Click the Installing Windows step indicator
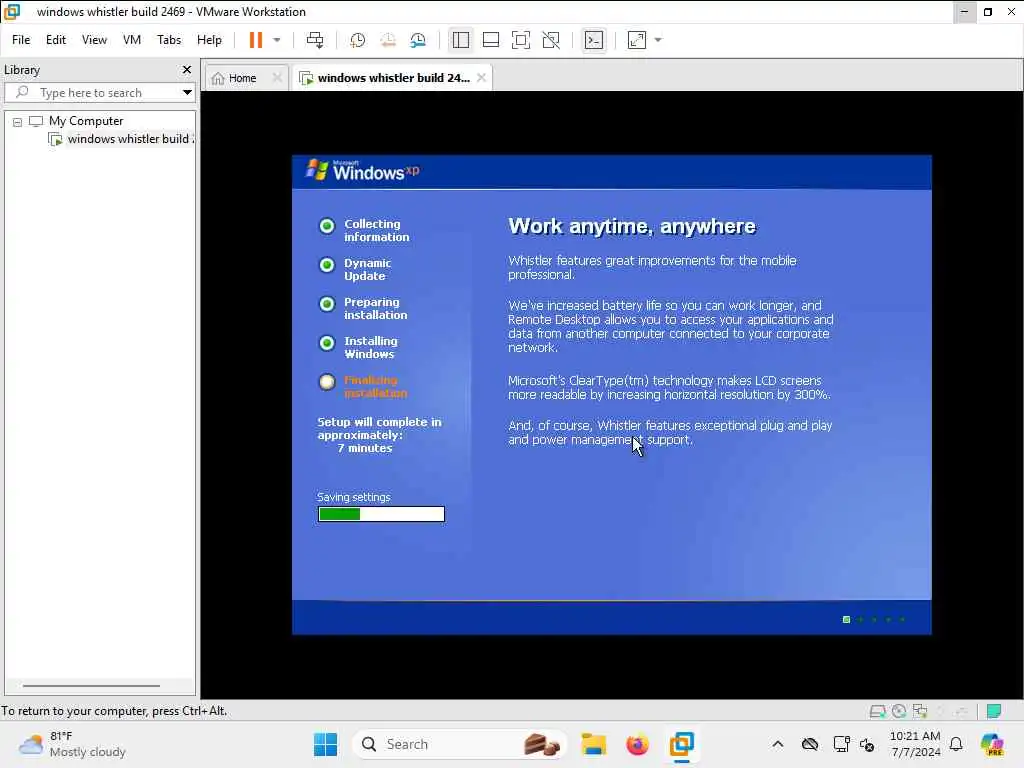This screenshot has height=768, width=1024. (x=327, y=344)
